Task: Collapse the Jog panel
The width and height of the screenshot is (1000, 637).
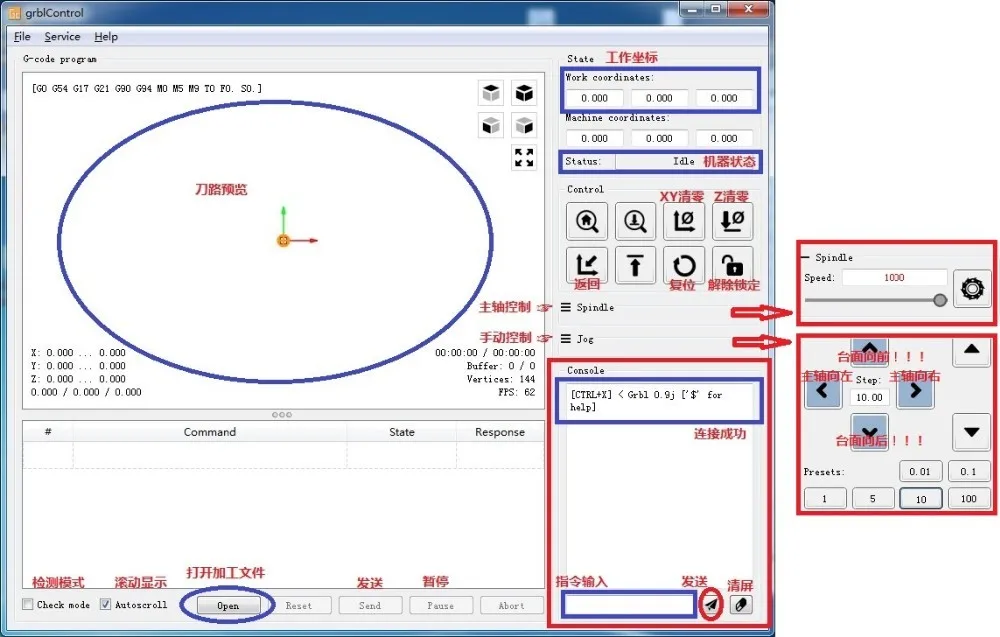Action: [581, 340]
